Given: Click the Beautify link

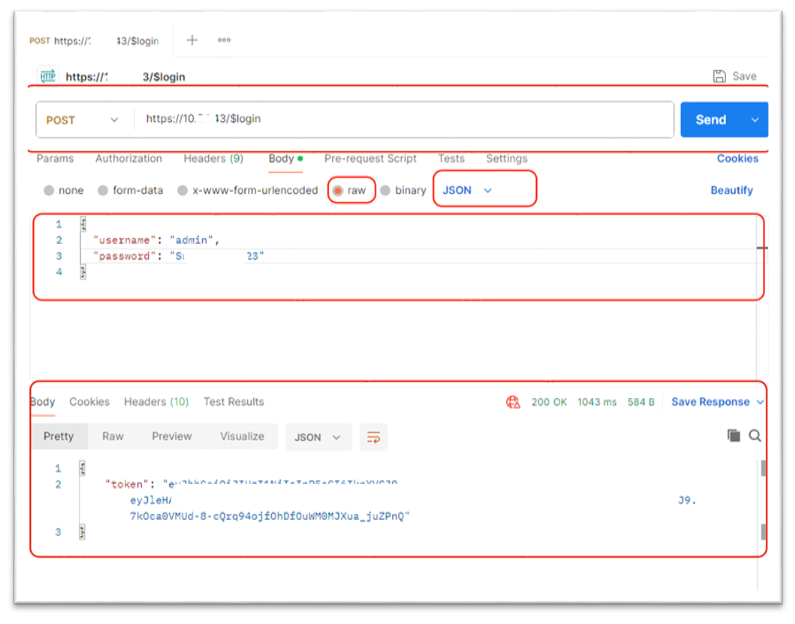Looking at the screenshot, I should coord(731,190).
